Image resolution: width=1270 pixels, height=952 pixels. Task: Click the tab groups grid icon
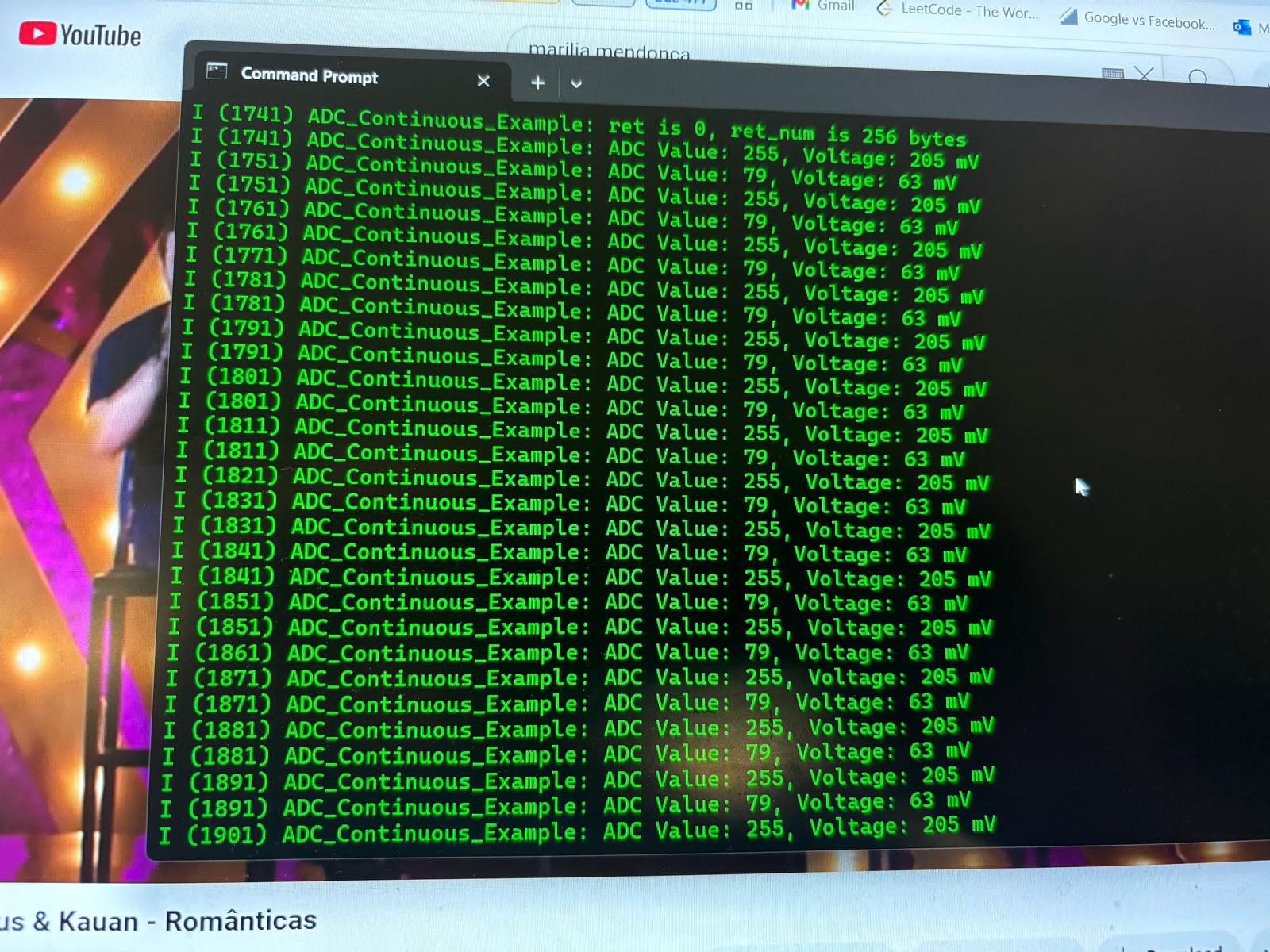point(744,6)
